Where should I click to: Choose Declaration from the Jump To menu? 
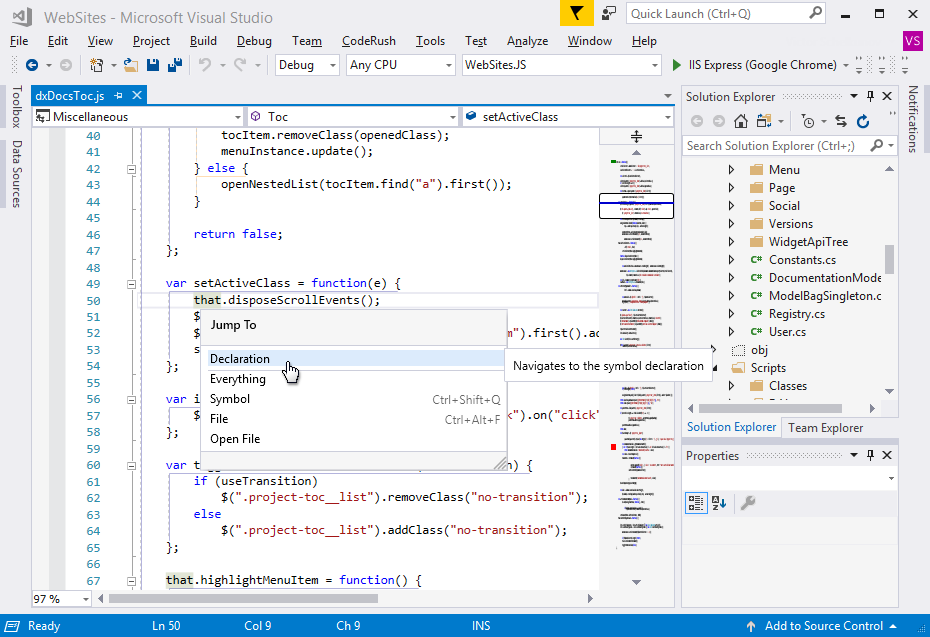[x=240, y=358]
